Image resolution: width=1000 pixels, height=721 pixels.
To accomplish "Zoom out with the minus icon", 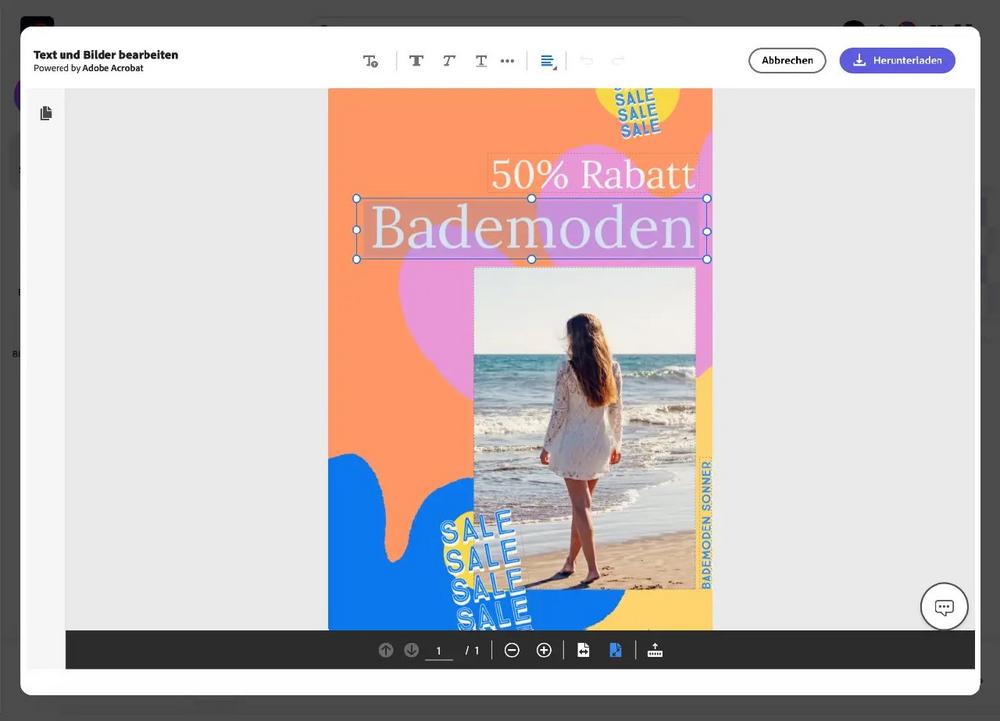I will pyautogui.click(x=512, y=650).
